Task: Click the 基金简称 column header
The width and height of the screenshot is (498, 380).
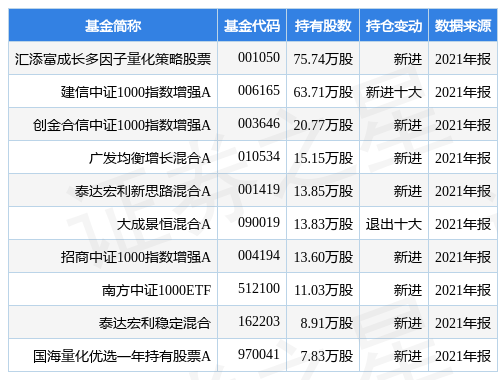Action: click(x=113, y=26)
